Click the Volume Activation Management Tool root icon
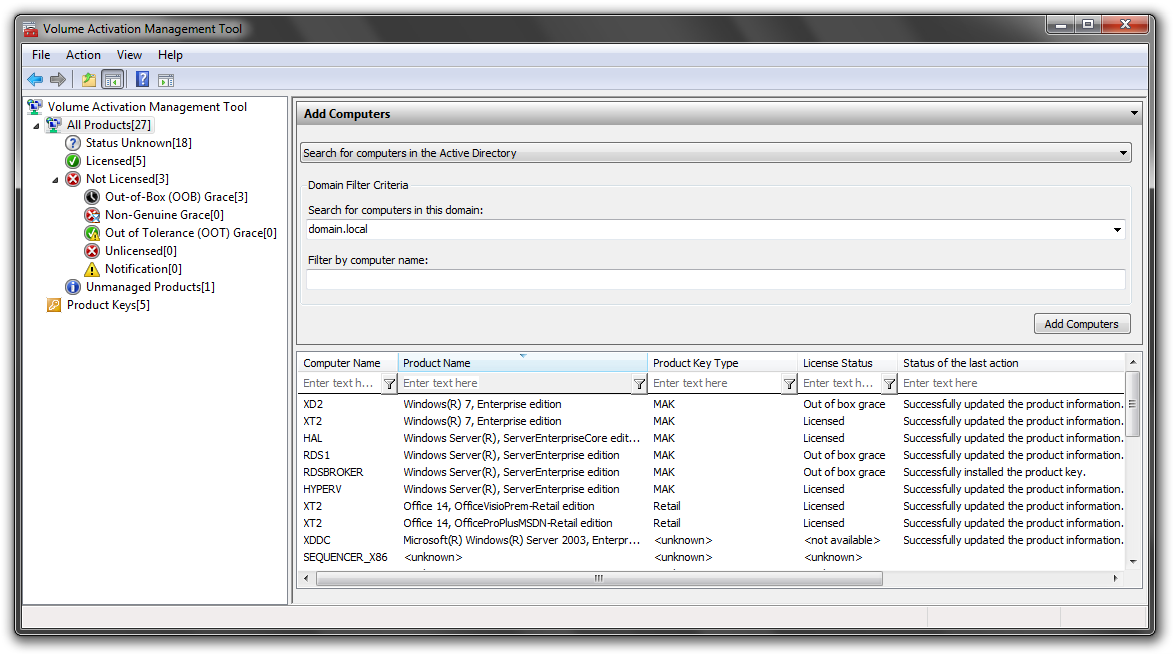 pyautogui.click(x=35, y=106)
